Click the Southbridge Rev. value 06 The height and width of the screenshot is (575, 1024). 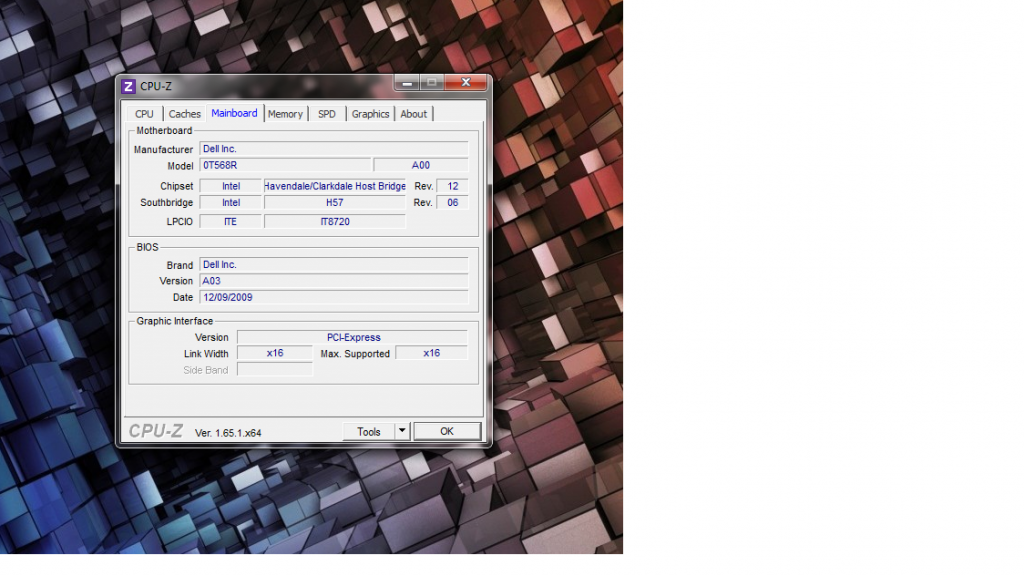pos(453,203)
